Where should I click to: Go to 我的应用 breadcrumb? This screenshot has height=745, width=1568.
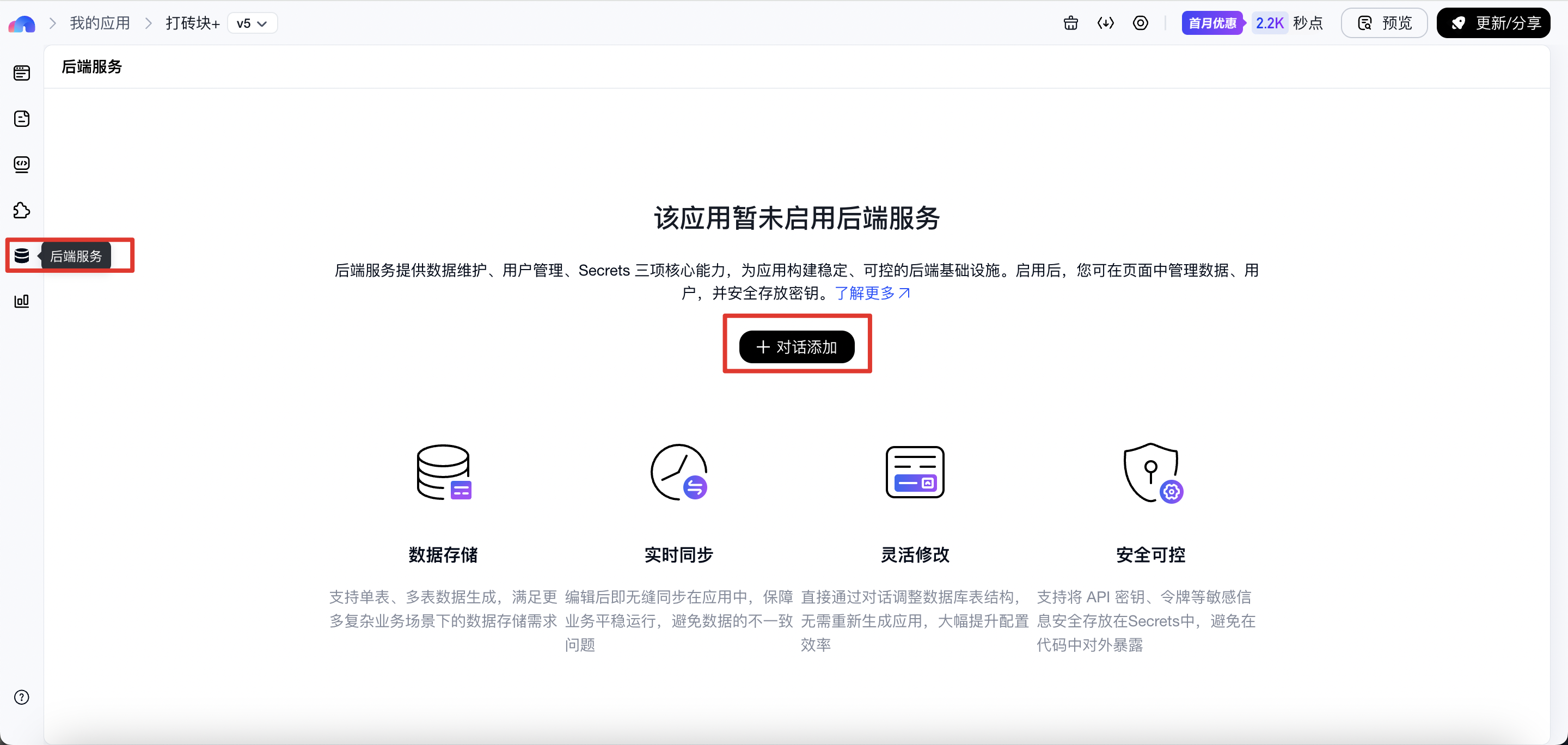click(100, 24)
